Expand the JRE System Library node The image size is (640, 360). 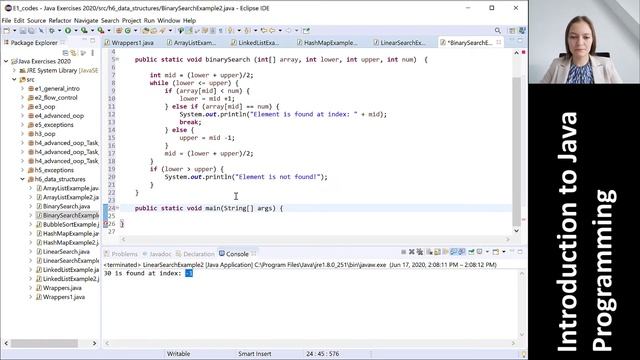tap(14, 70)
